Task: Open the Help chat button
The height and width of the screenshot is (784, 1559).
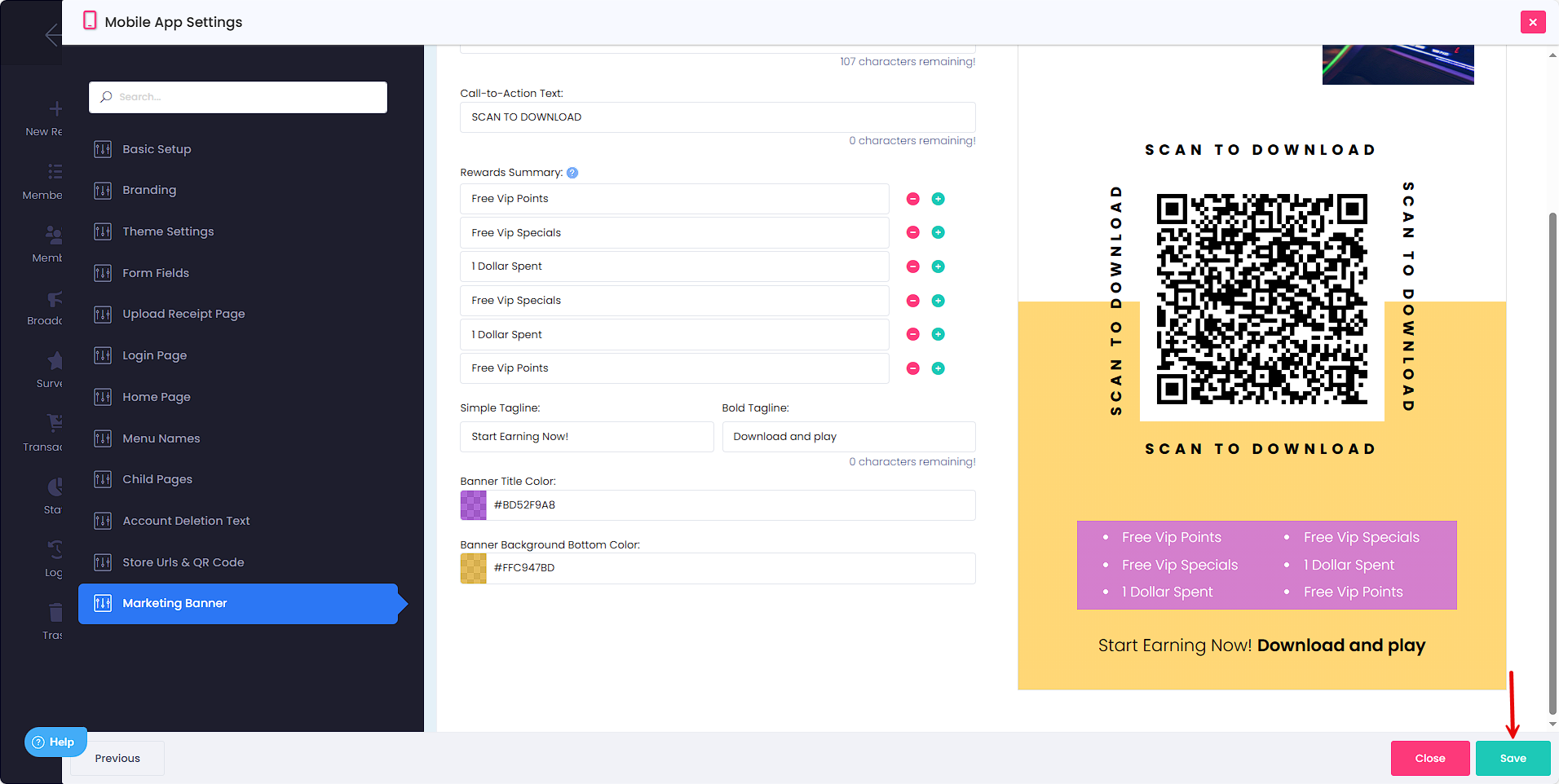Action: point(54,742)
